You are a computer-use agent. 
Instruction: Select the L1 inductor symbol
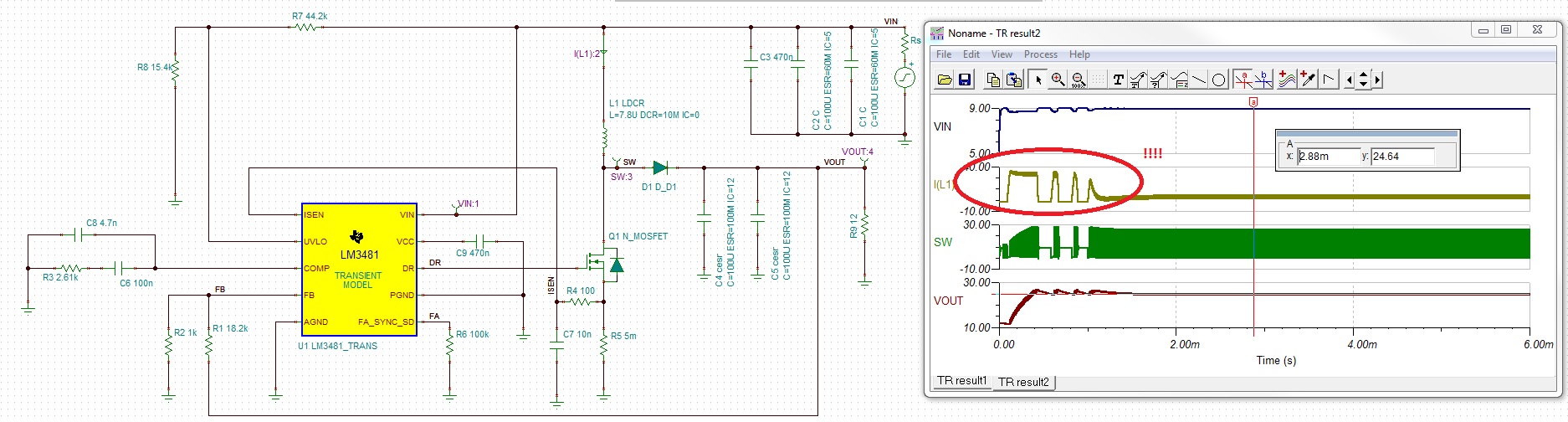[603, 138]
